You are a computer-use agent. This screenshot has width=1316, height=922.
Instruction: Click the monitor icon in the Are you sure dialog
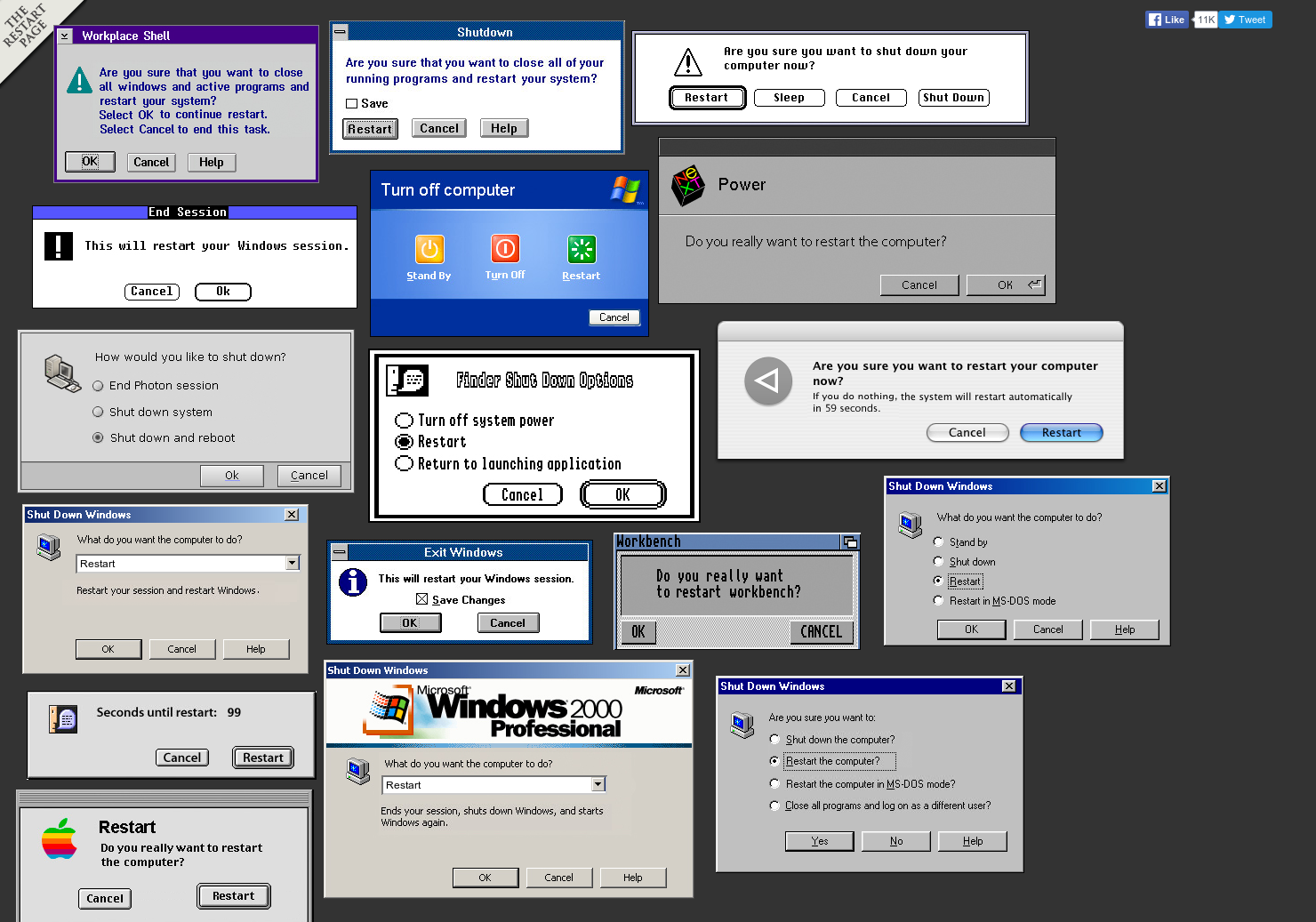742,725
